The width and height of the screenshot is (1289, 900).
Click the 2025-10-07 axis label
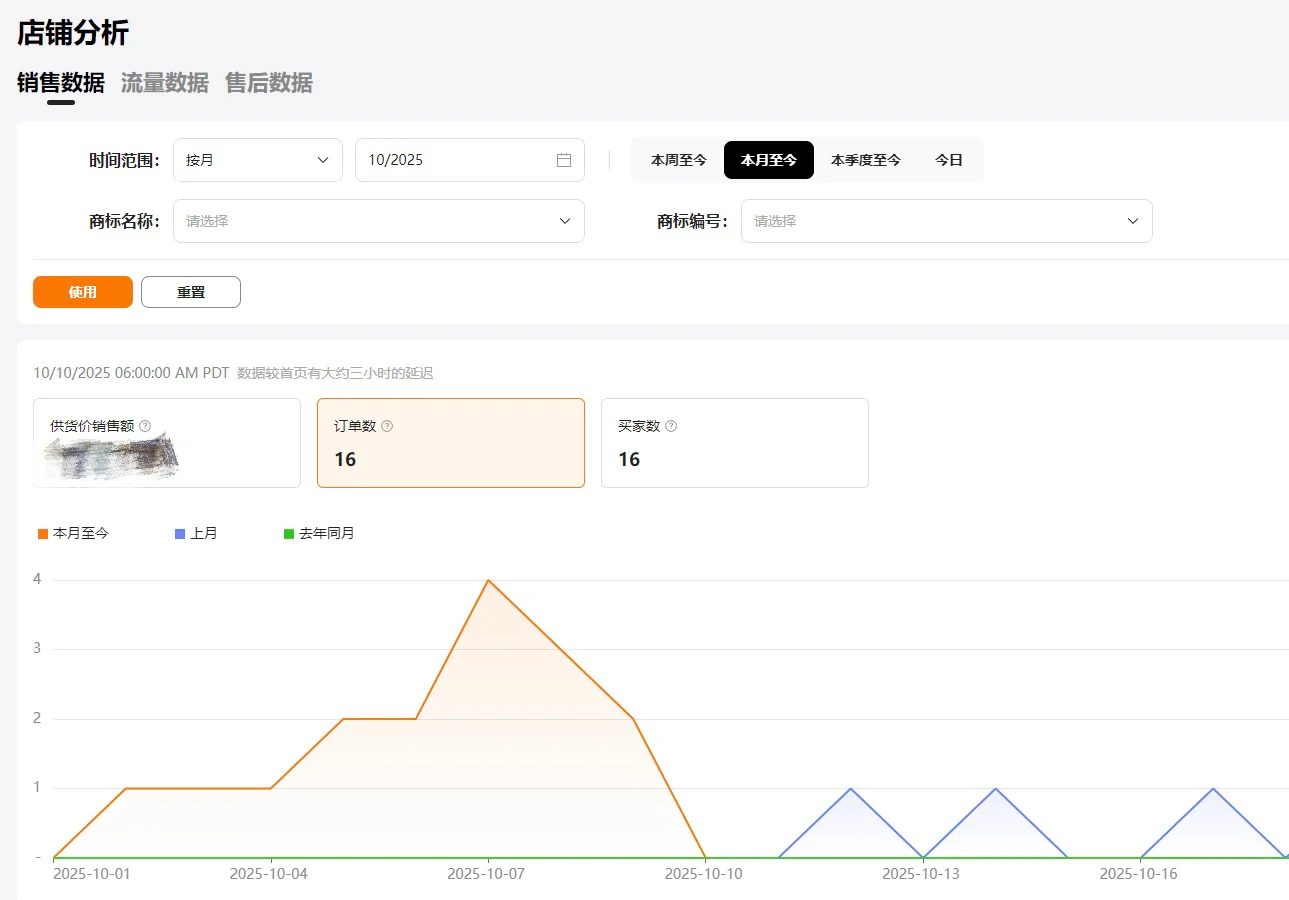[486, 874]
